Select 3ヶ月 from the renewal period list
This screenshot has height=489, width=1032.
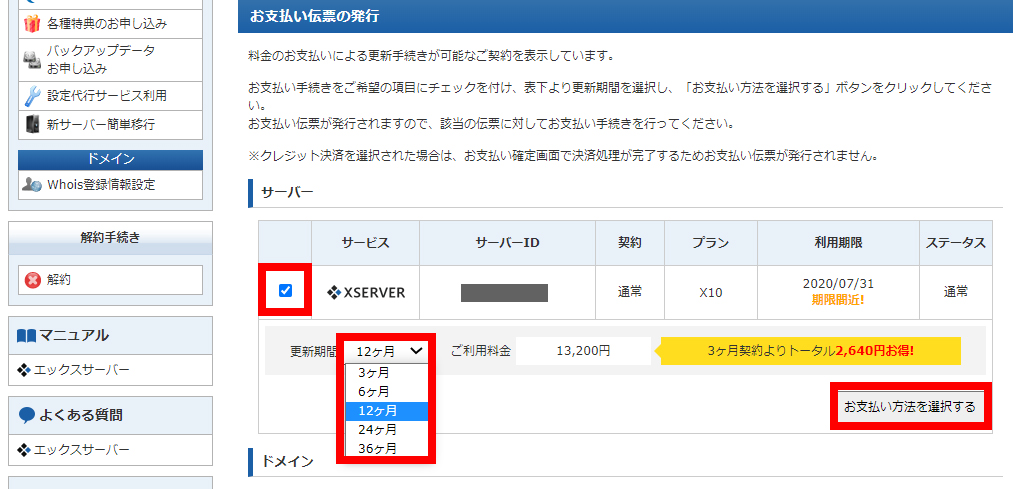pos(374,372)
